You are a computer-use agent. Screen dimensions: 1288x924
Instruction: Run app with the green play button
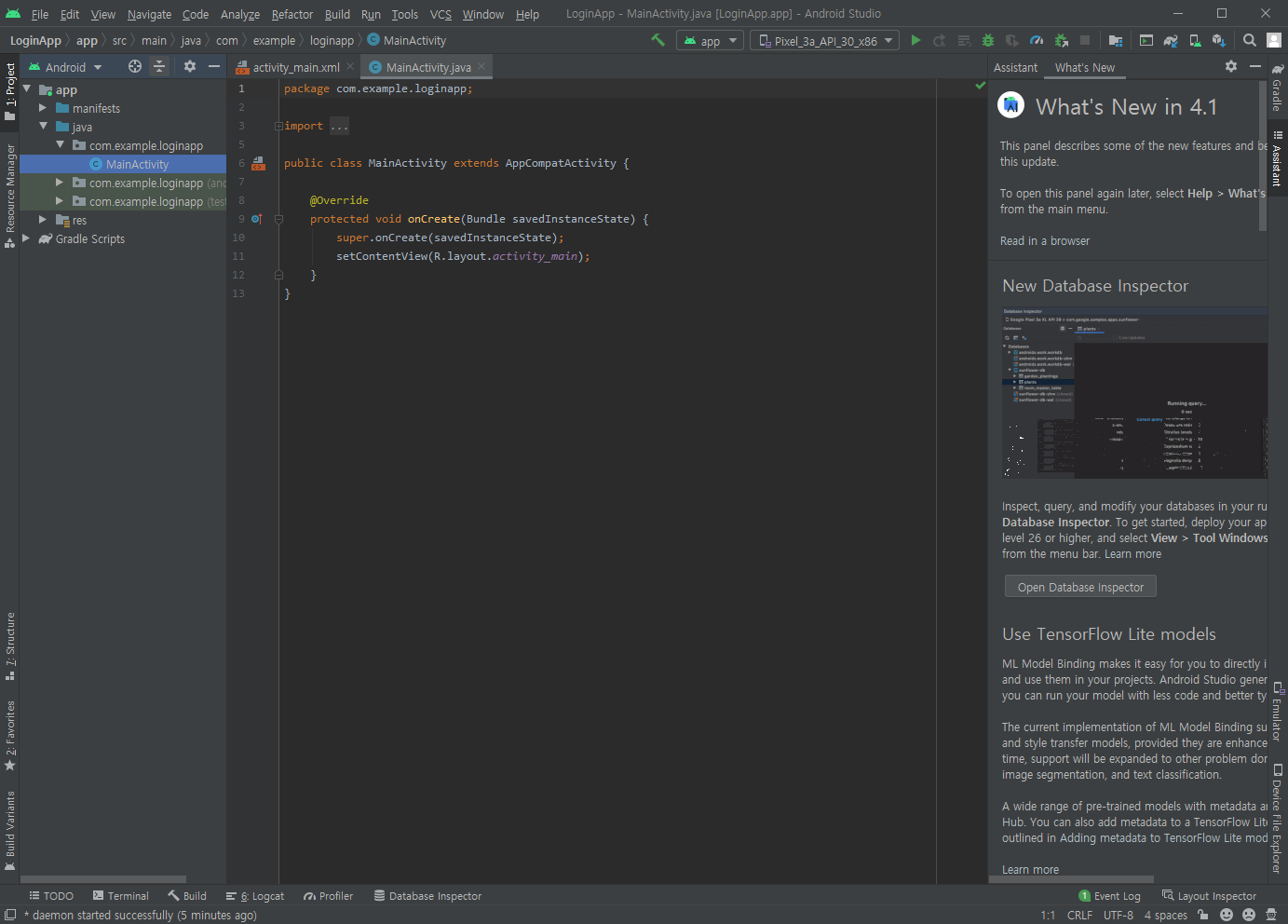coord(915,40)
